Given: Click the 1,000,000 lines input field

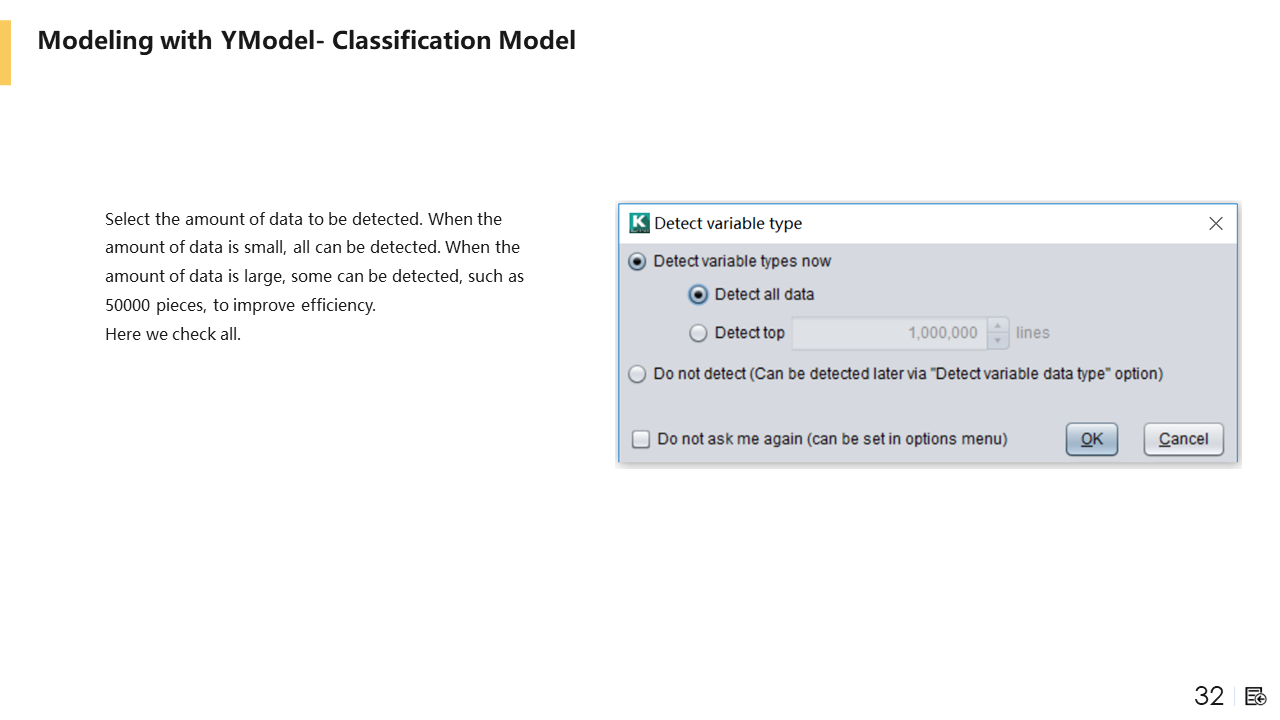Looking at the screenshot, I should click(x=888, y=333).
